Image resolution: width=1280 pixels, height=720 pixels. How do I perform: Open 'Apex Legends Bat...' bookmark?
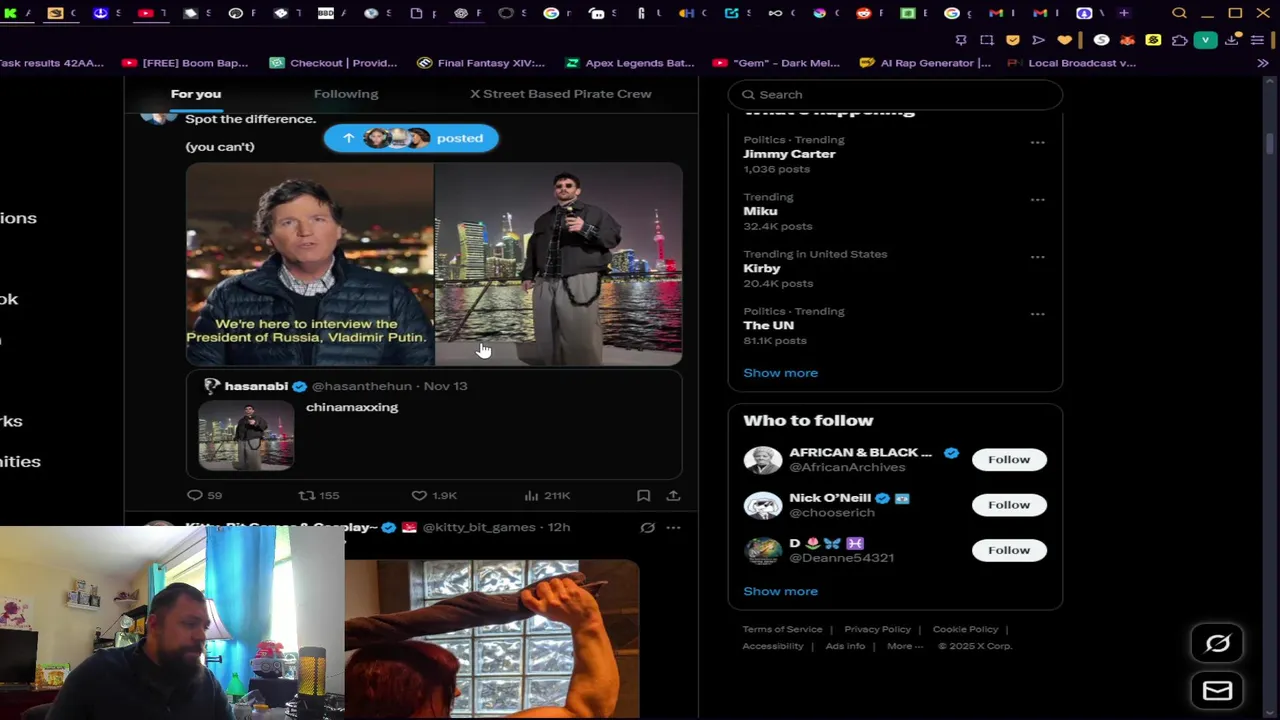click(630, 63)
